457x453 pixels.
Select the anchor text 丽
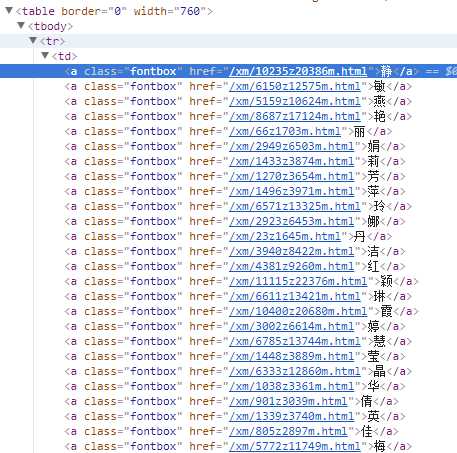click(x=360, y=131)
